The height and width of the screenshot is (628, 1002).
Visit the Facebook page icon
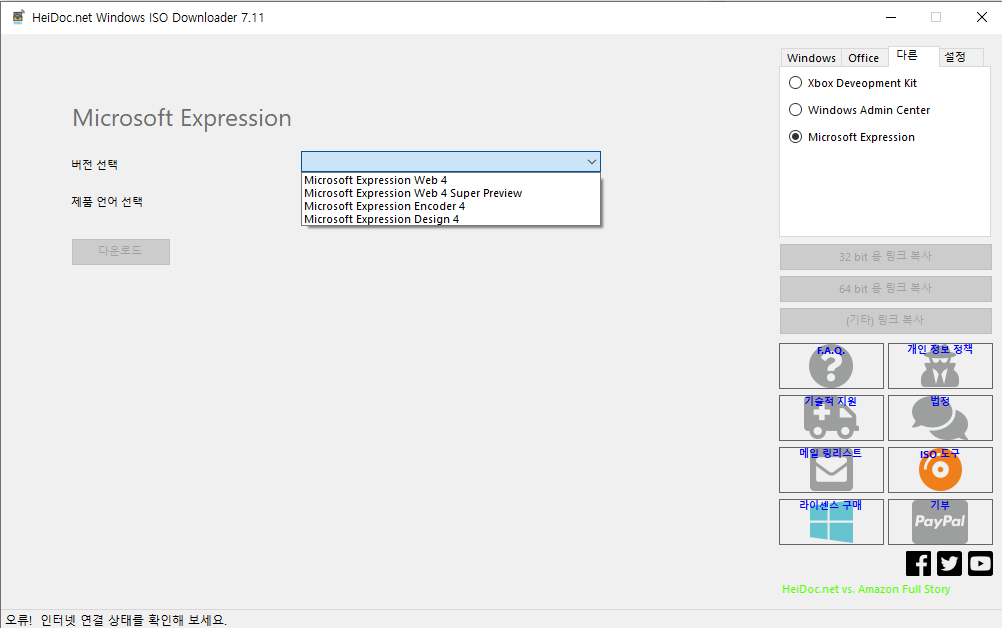[x=918, y=563]
